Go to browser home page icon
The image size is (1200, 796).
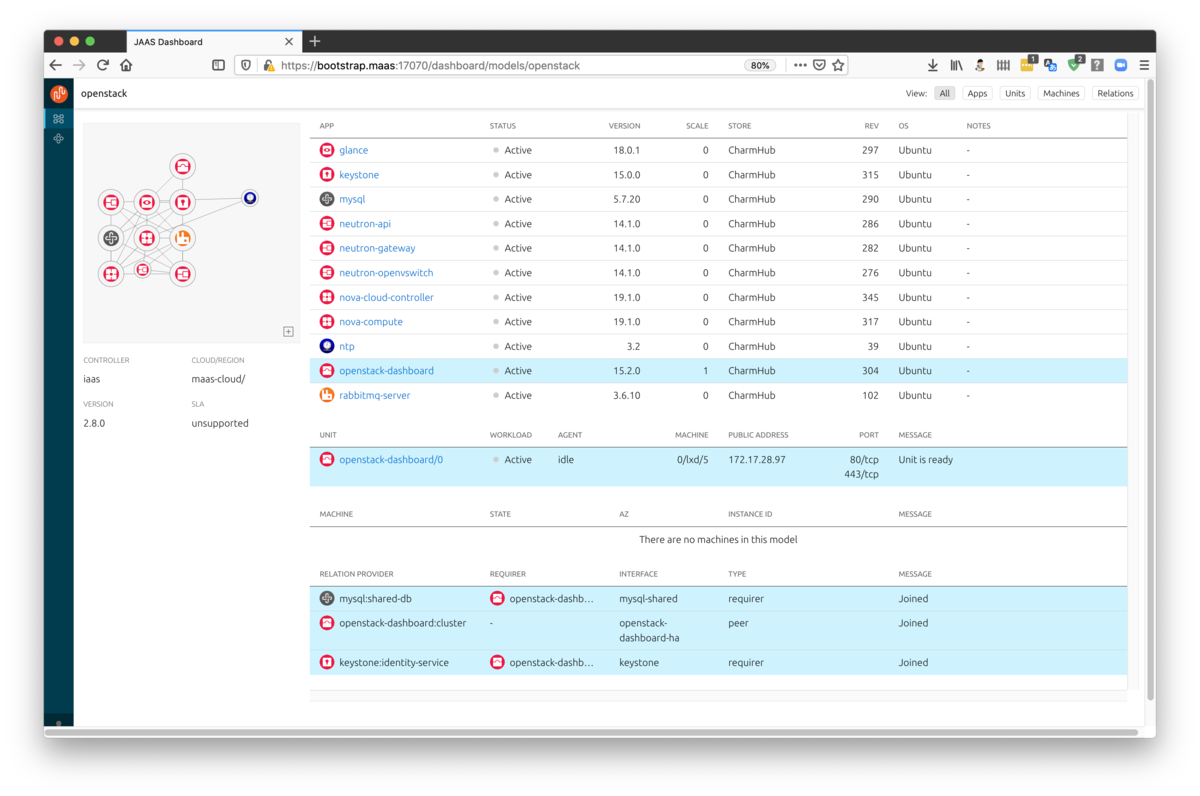pyautogui.click(x=126, y=65)
